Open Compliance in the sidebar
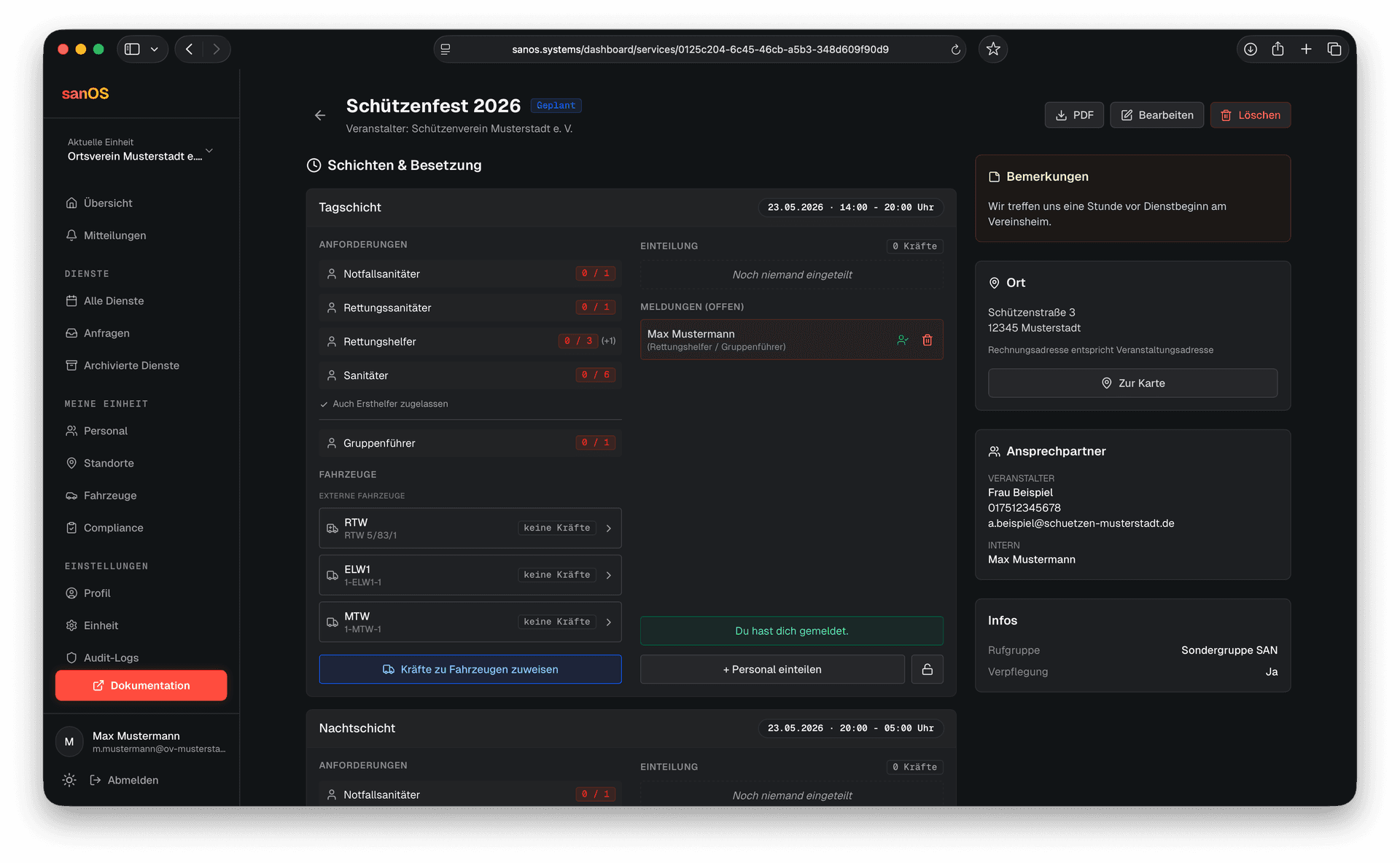This screenshot has width=1400, height=863. (113, 528)
